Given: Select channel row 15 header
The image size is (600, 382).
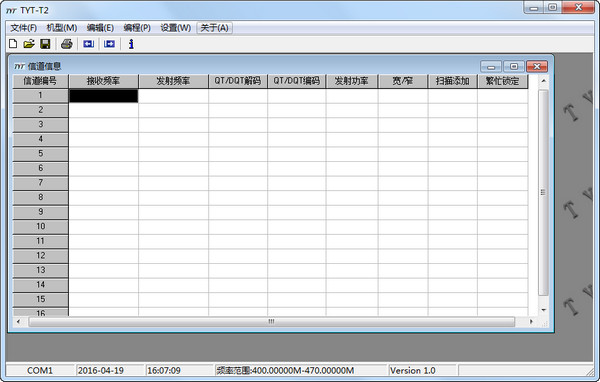Looking at the screenshot, I should click(40, 299).
